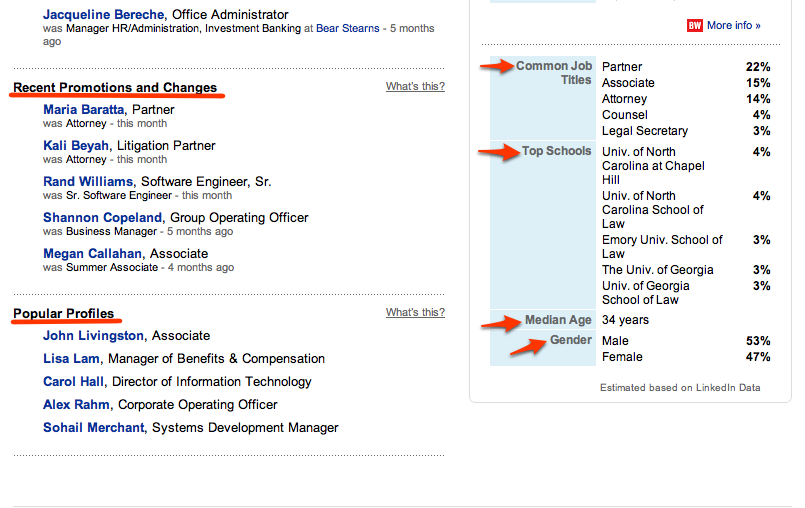Open Maria Baratta's profile
Image resolution: width=805 pixels, height=508 pixels.
click(x=85, y=110)
